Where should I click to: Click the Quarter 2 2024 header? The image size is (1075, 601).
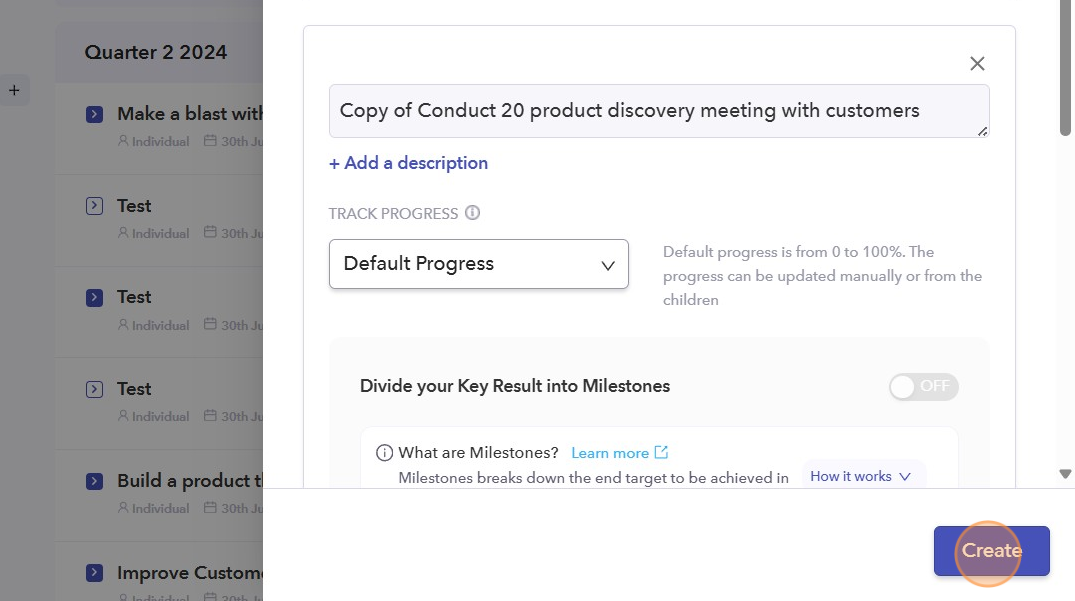click(155, 52)
